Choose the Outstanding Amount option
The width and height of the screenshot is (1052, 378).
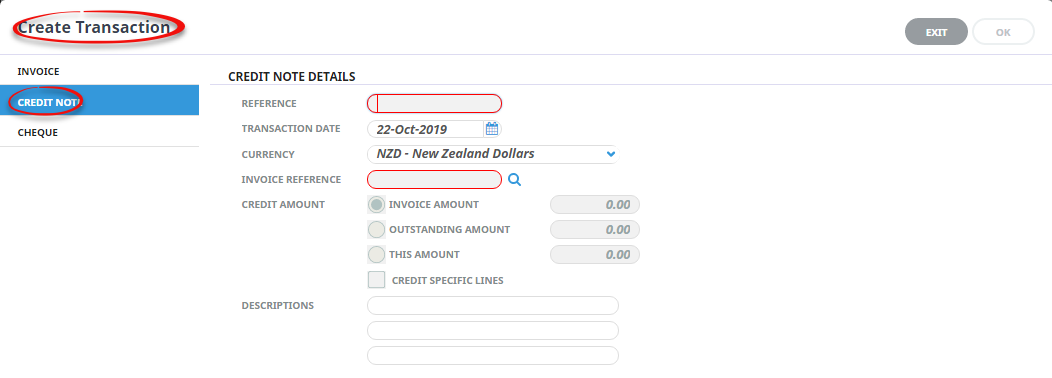pyautogui.click(x=377, y=230)
